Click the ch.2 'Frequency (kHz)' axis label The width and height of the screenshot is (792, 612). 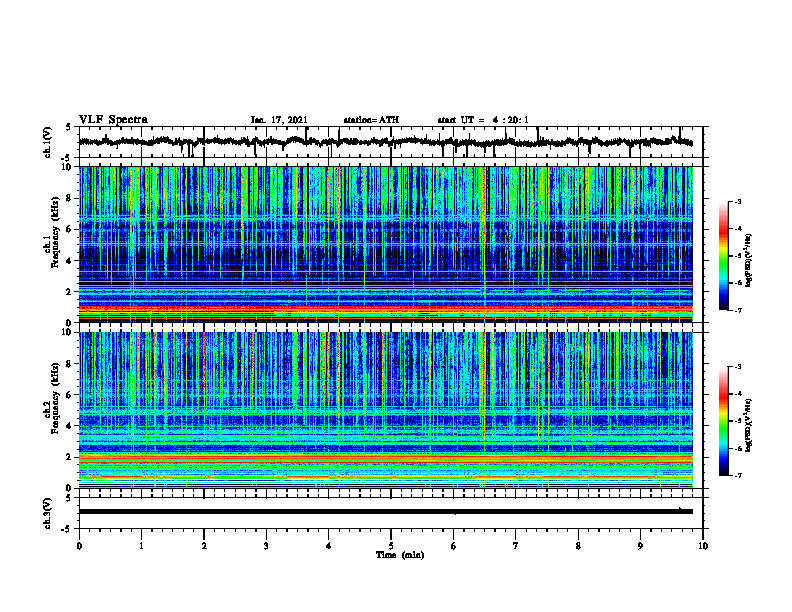point(55,398)
